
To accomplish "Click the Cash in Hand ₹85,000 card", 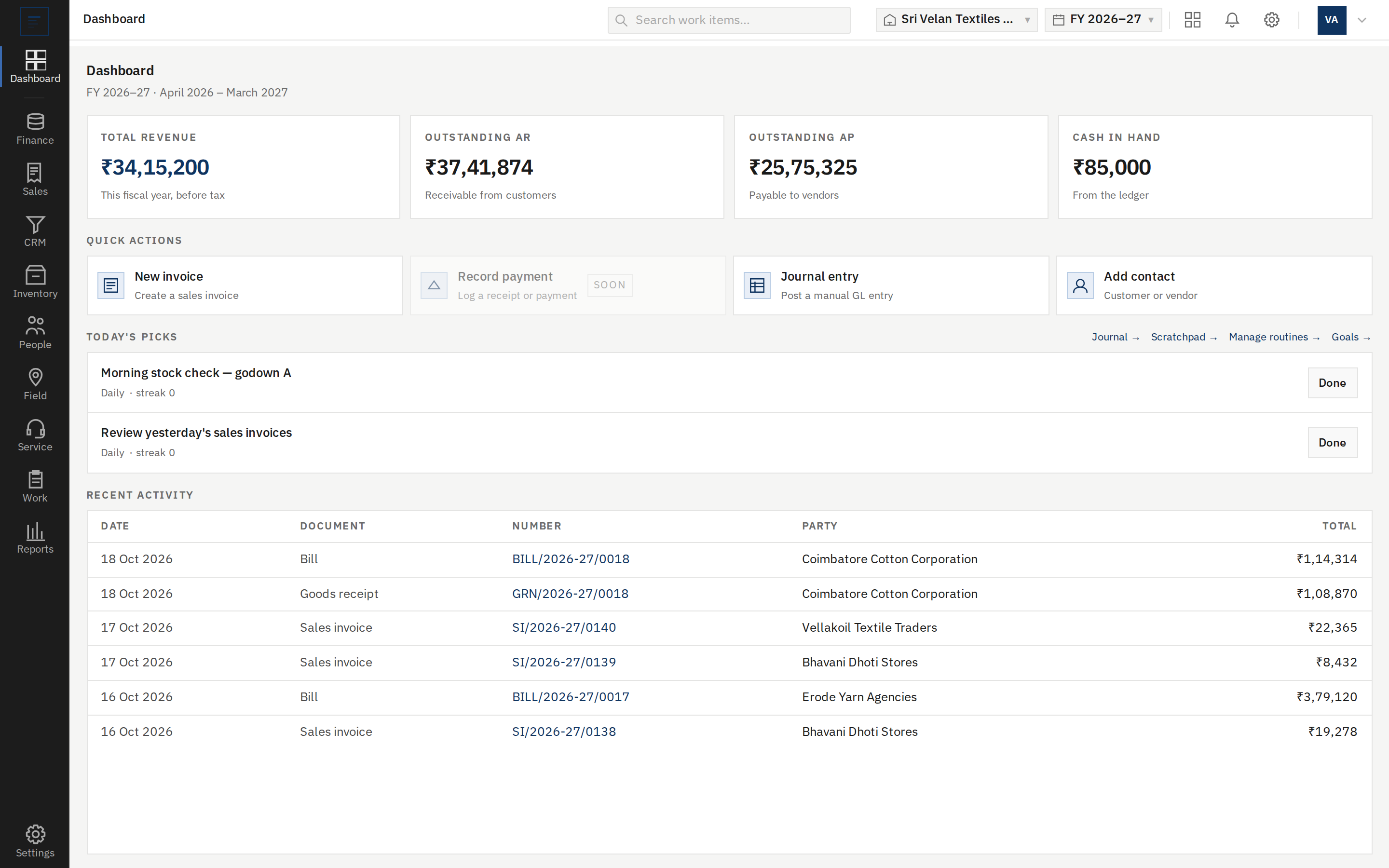I will pos(1215,167).
